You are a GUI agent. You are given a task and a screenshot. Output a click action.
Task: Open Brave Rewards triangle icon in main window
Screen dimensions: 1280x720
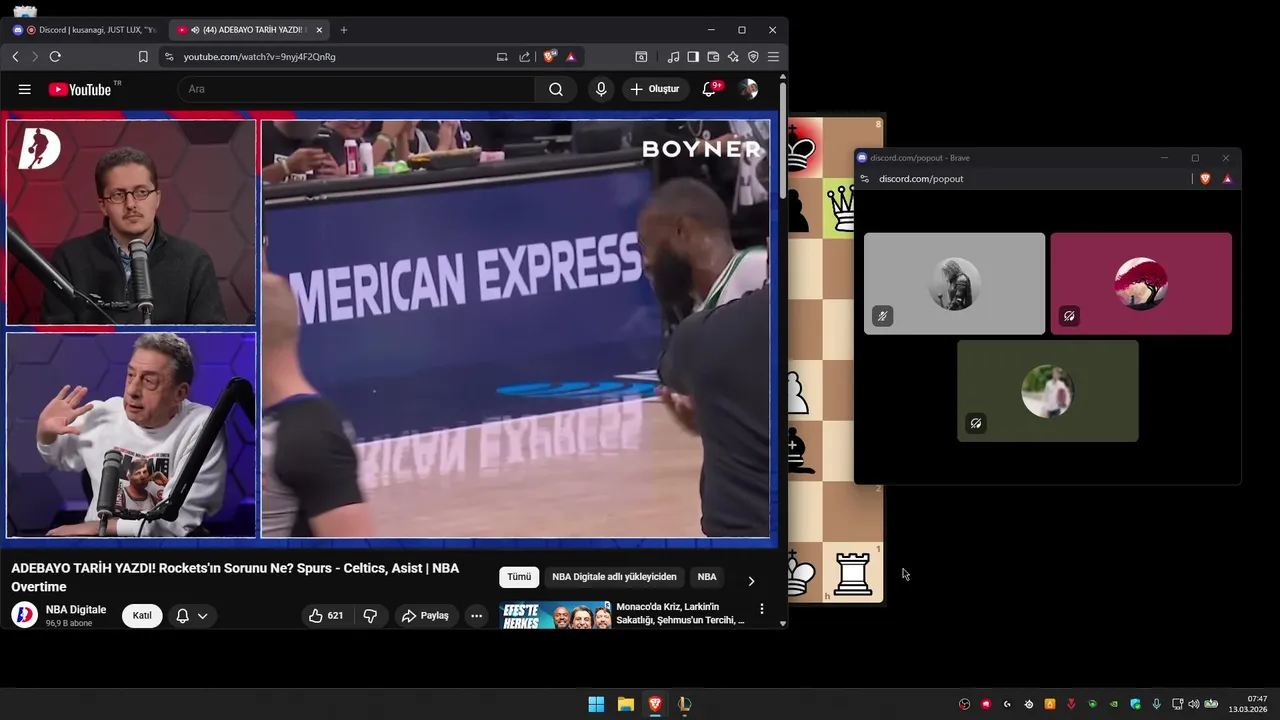coord(571,57)
